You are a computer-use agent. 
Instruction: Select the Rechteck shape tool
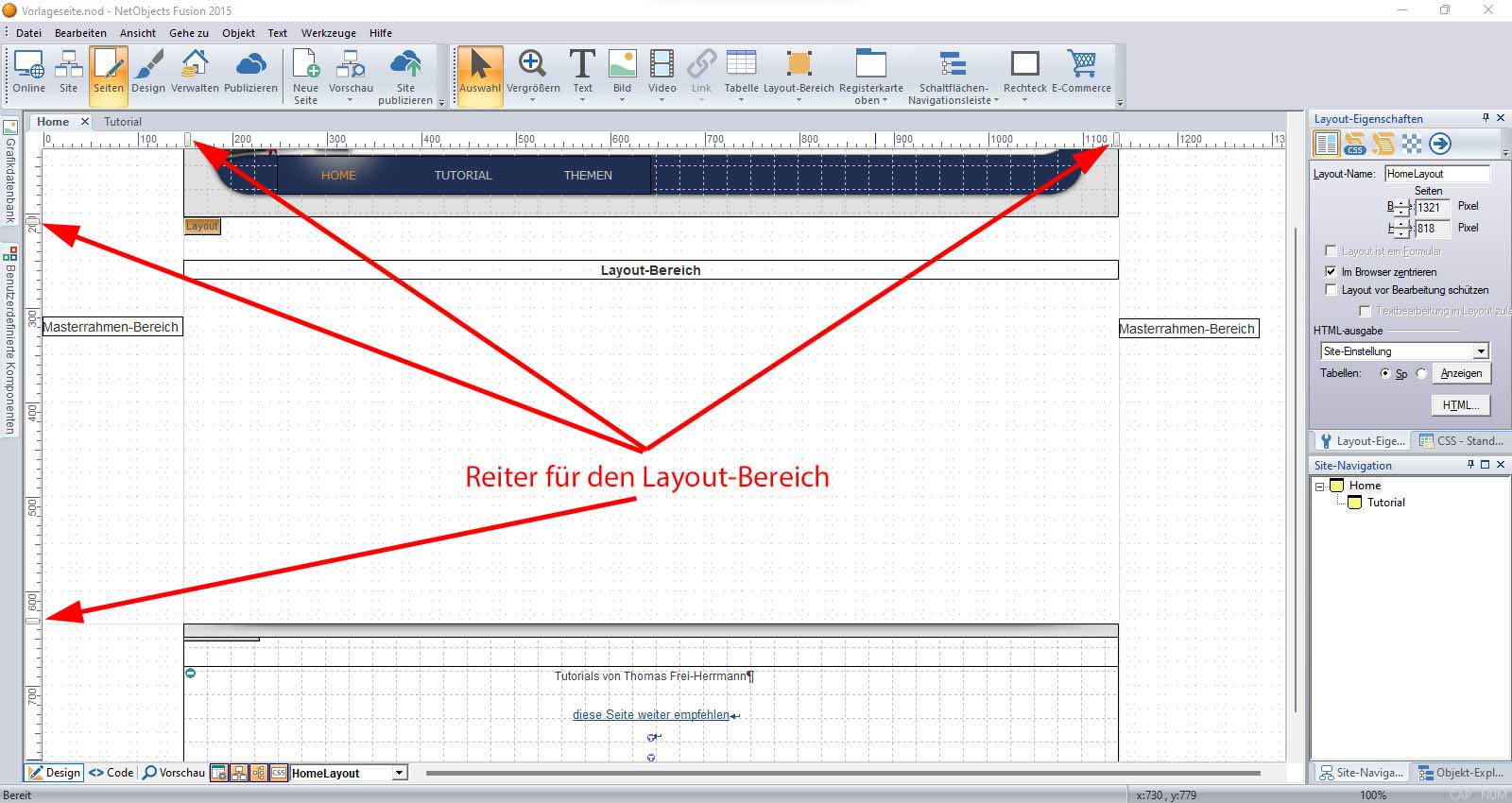coord(1024,73)
